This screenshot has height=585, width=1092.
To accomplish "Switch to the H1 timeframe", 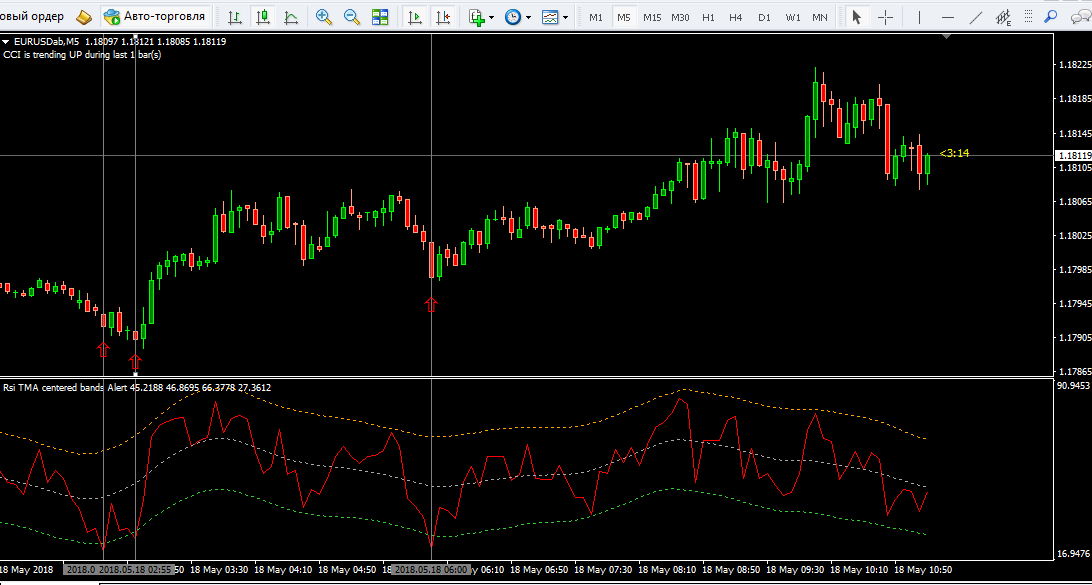I will (708, 17).
